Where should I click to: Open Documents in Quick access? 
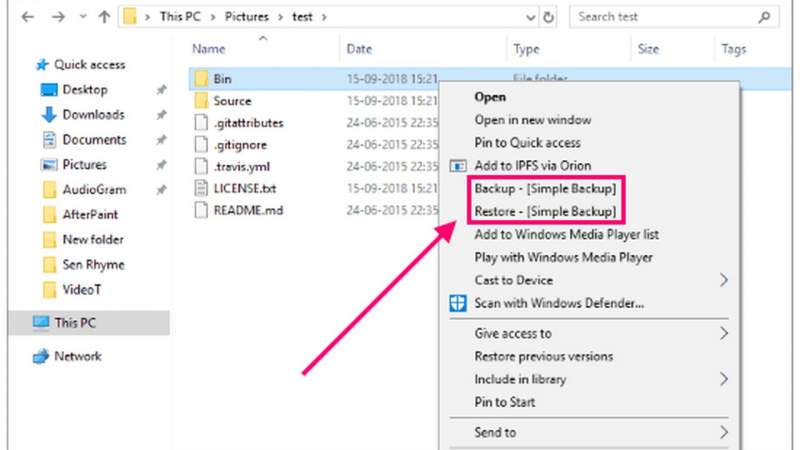coord(94,140)
